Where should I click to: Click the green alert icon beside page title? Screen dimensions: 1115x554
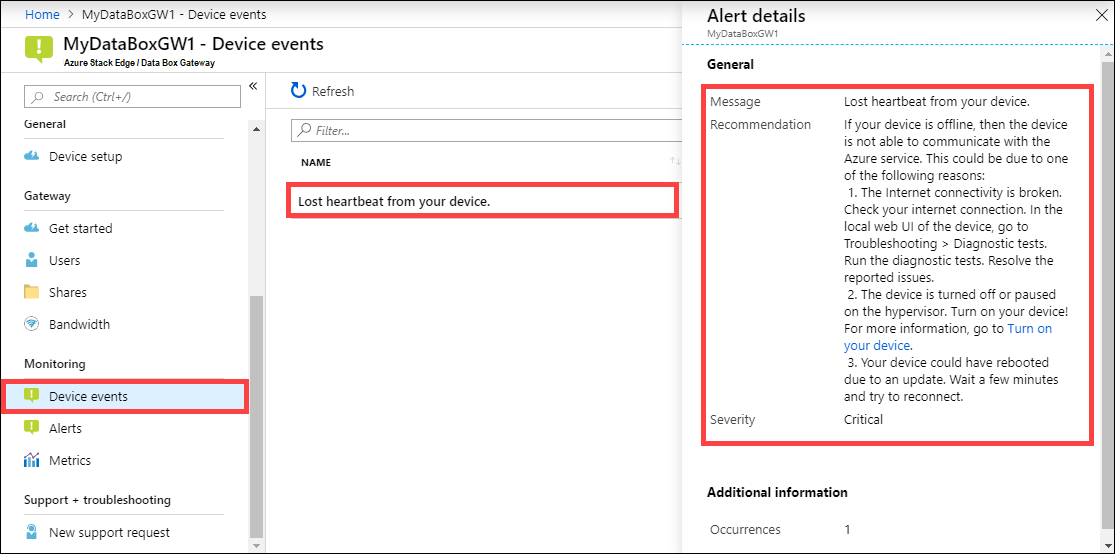39,49
